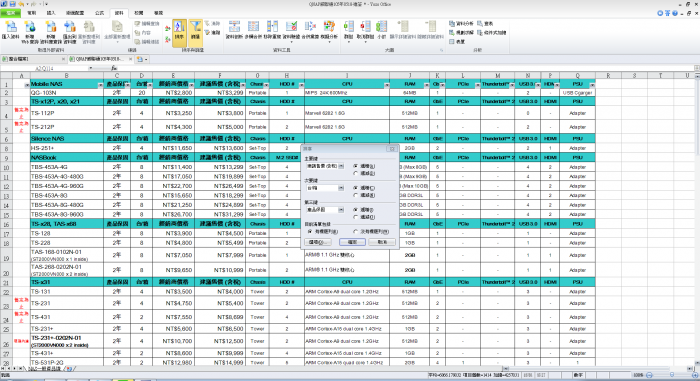Select Descending for the secondary sort key
Screen dimensions: 700x381
click(x=356, y=195)
